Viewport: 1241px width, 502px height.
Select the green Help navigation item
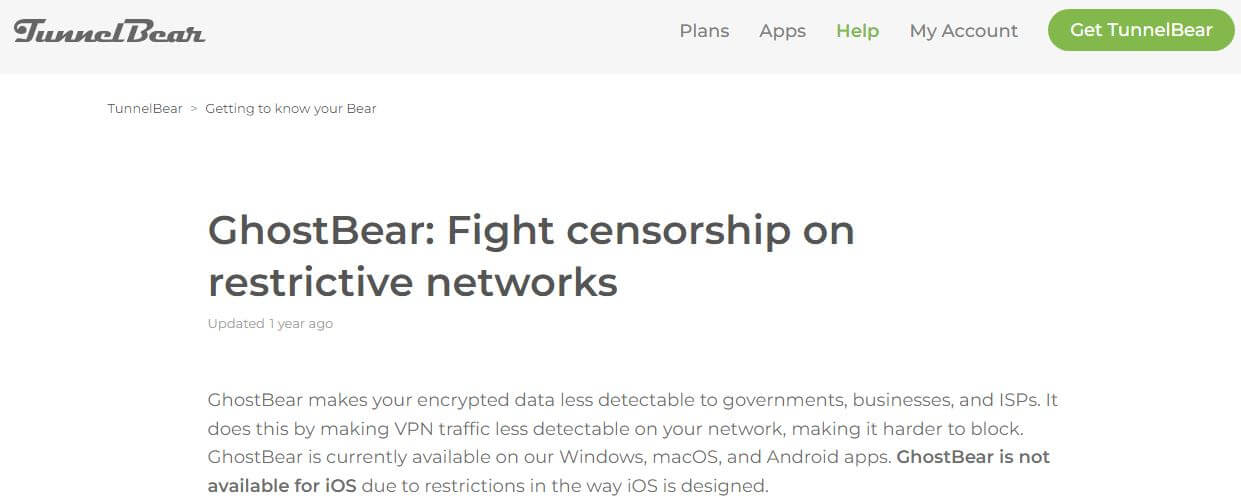coord(857,31)
